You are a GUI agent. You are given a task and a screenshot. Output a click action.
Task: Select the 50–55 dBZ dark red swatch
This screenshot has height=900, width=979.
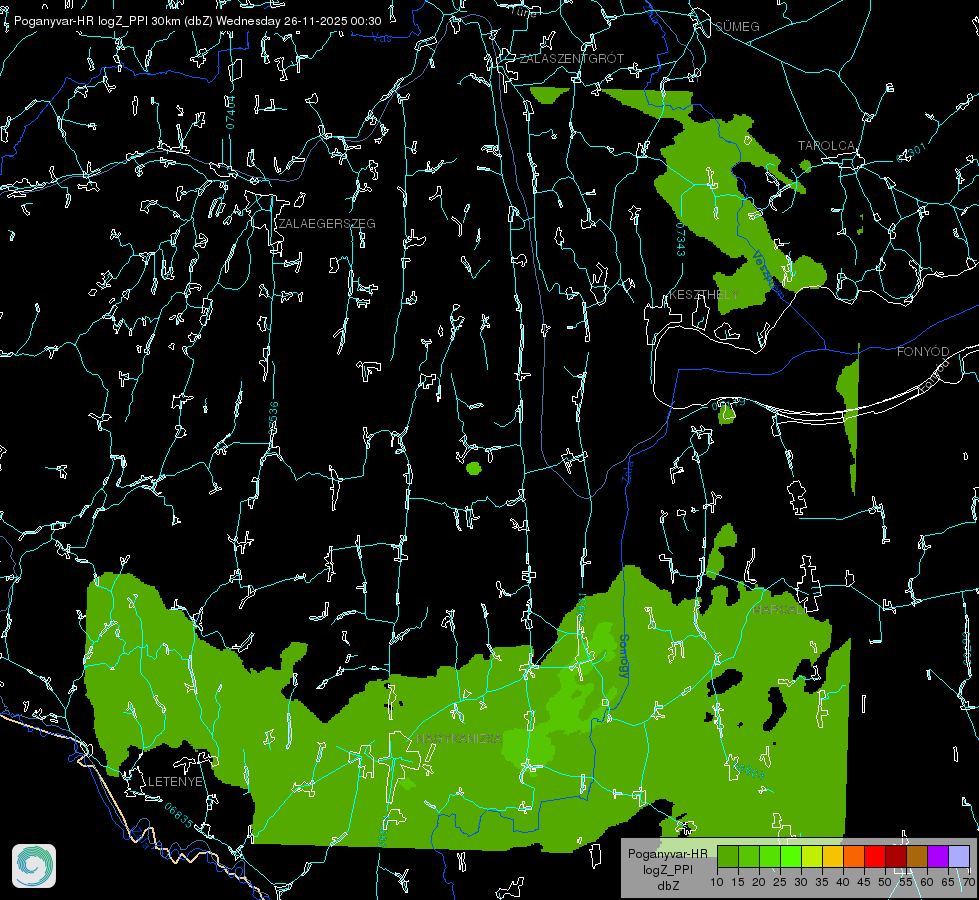tap(895, 856)
